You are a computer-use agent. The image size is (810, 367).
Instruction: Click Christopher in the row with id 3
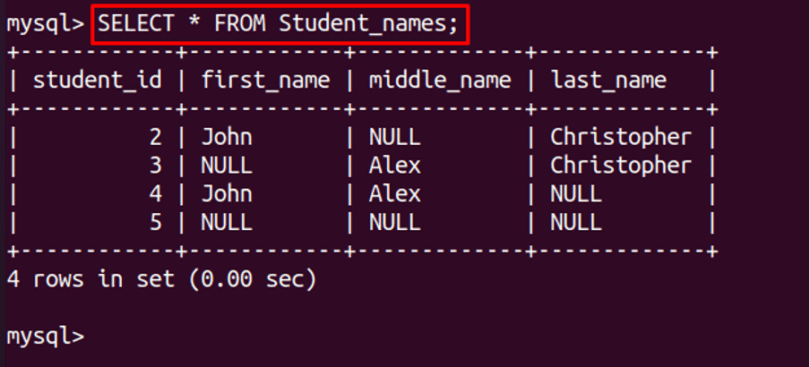620,165
